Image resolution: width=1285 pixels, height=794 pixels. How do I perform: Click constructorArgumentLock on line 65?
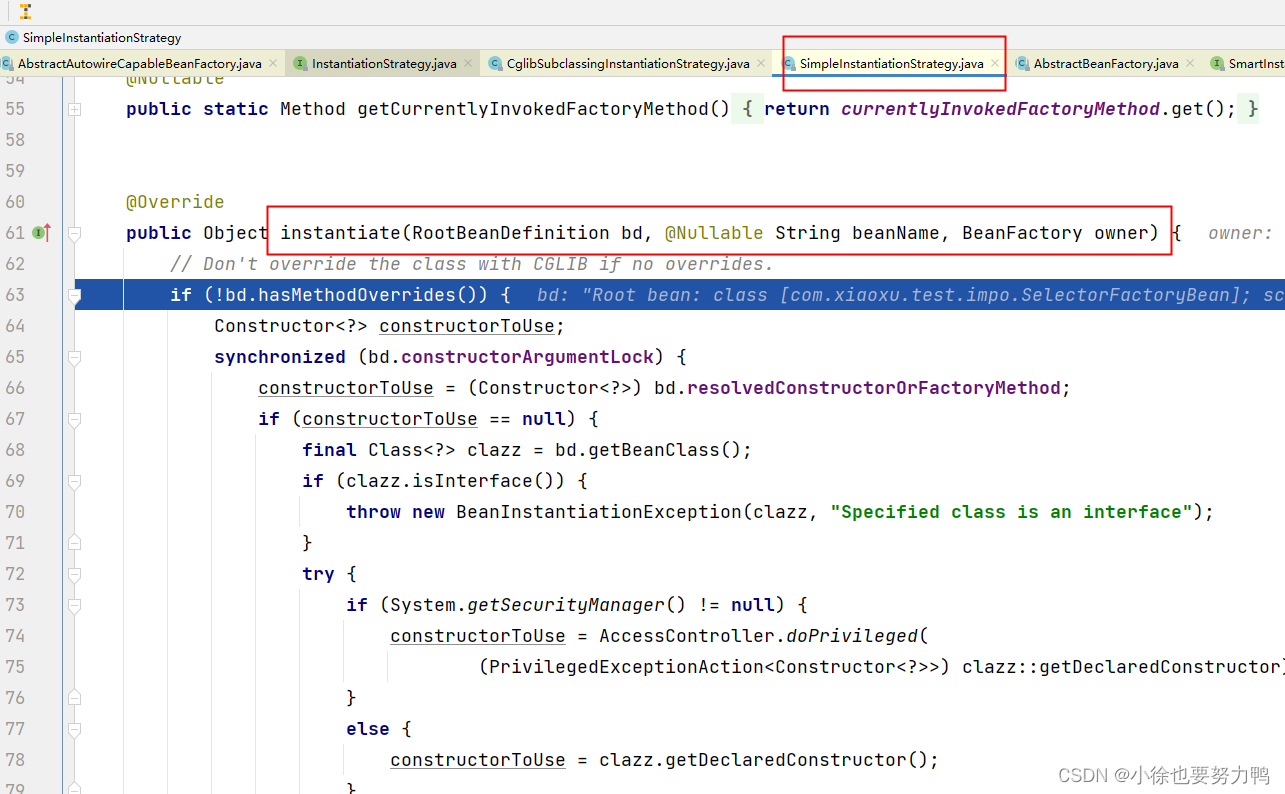click(x=527, y=357)
